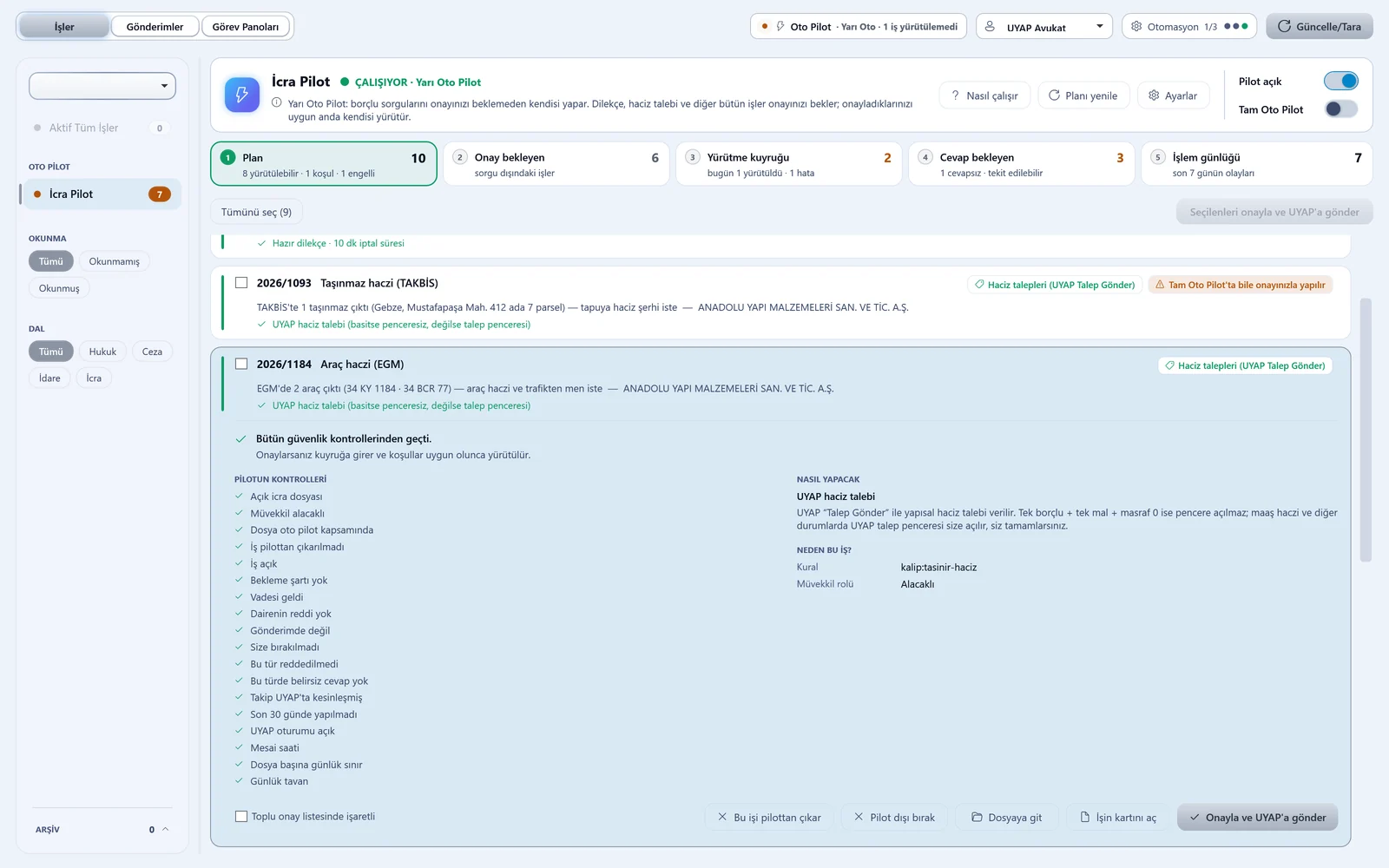The image size is (1389, 868).
Task: Enable the Tam Oto Pilot switch
Action: [x=1340, y=108]
